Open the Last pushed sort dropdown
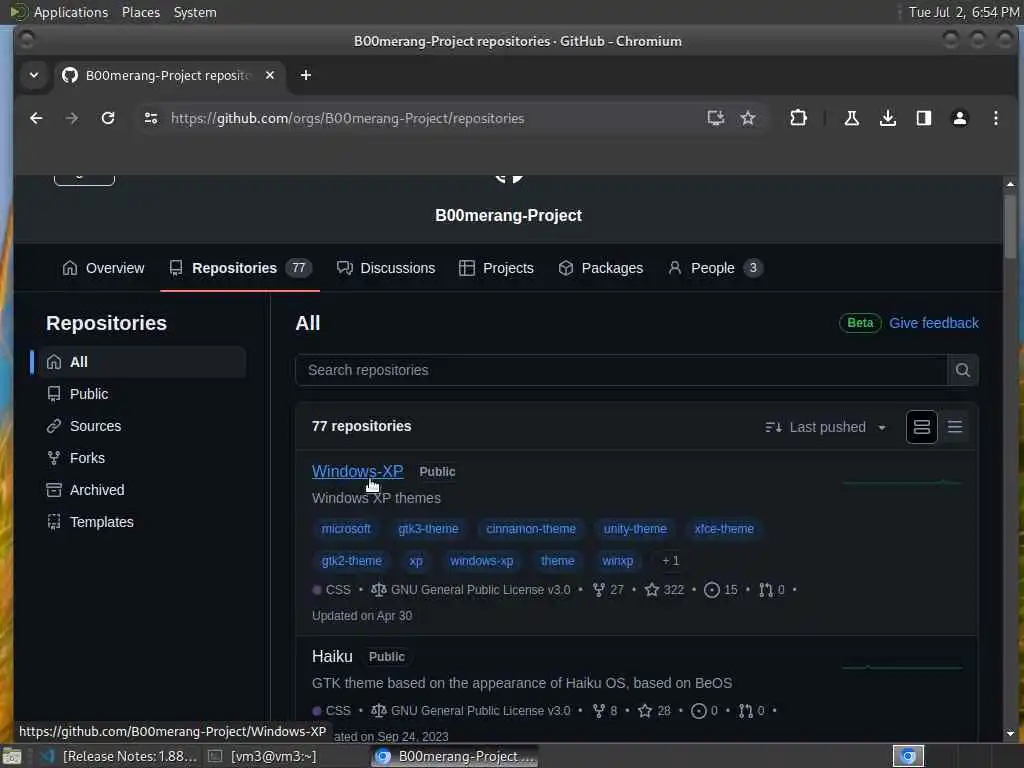Image resolution: width=1024 pixels, height=768 pixels. pyautogui.click(x=825, y=427)
